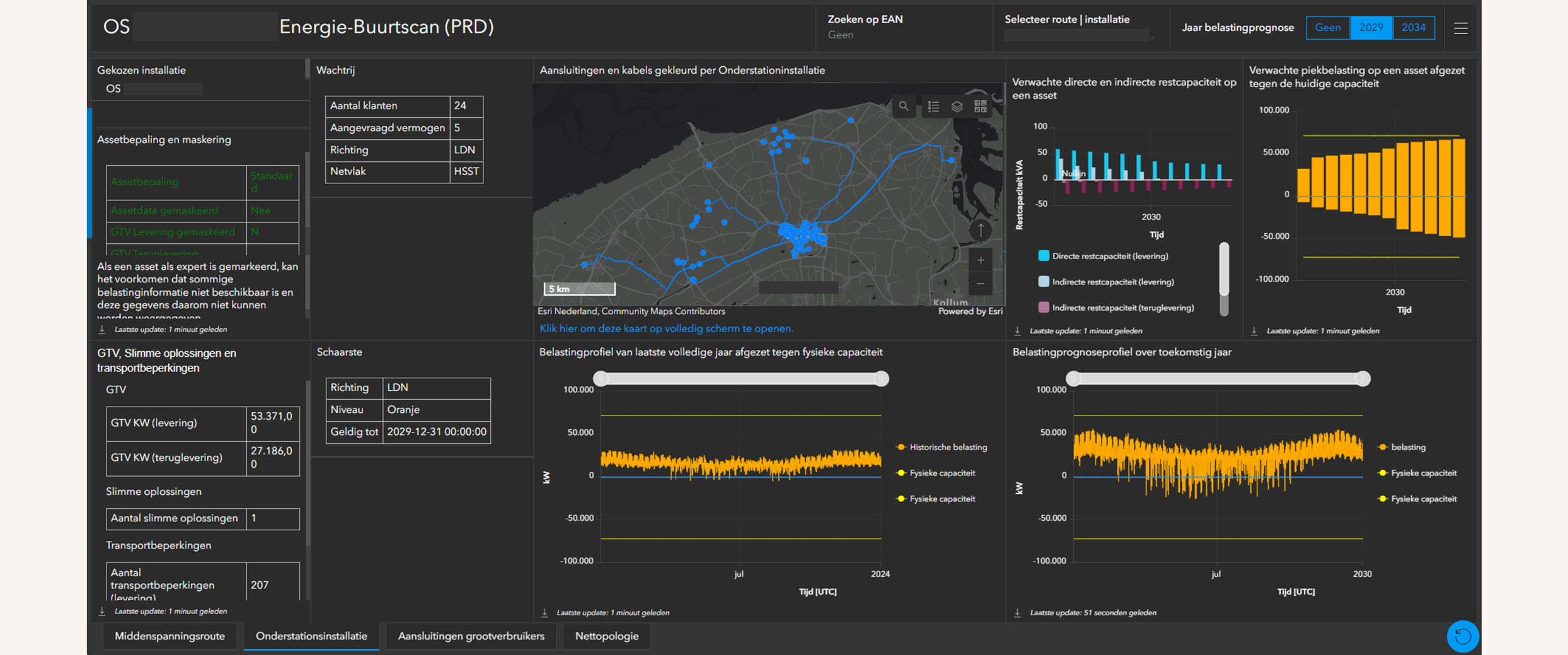Zoom out on the map
Screen dimensions: 1568x655
tap(980, 284)
